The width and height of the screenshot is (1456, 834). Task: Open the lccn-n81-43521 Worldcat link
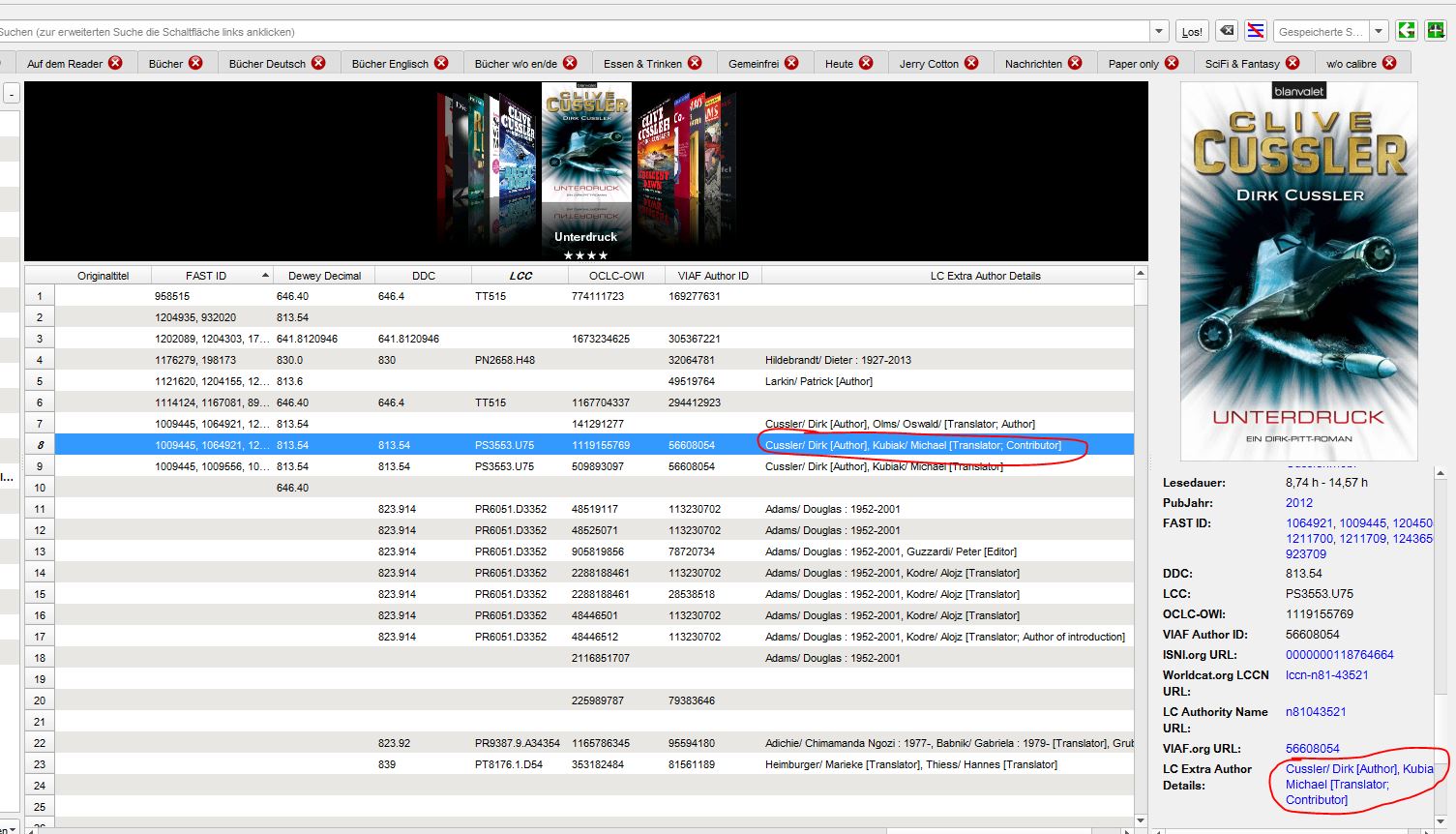1327,675
